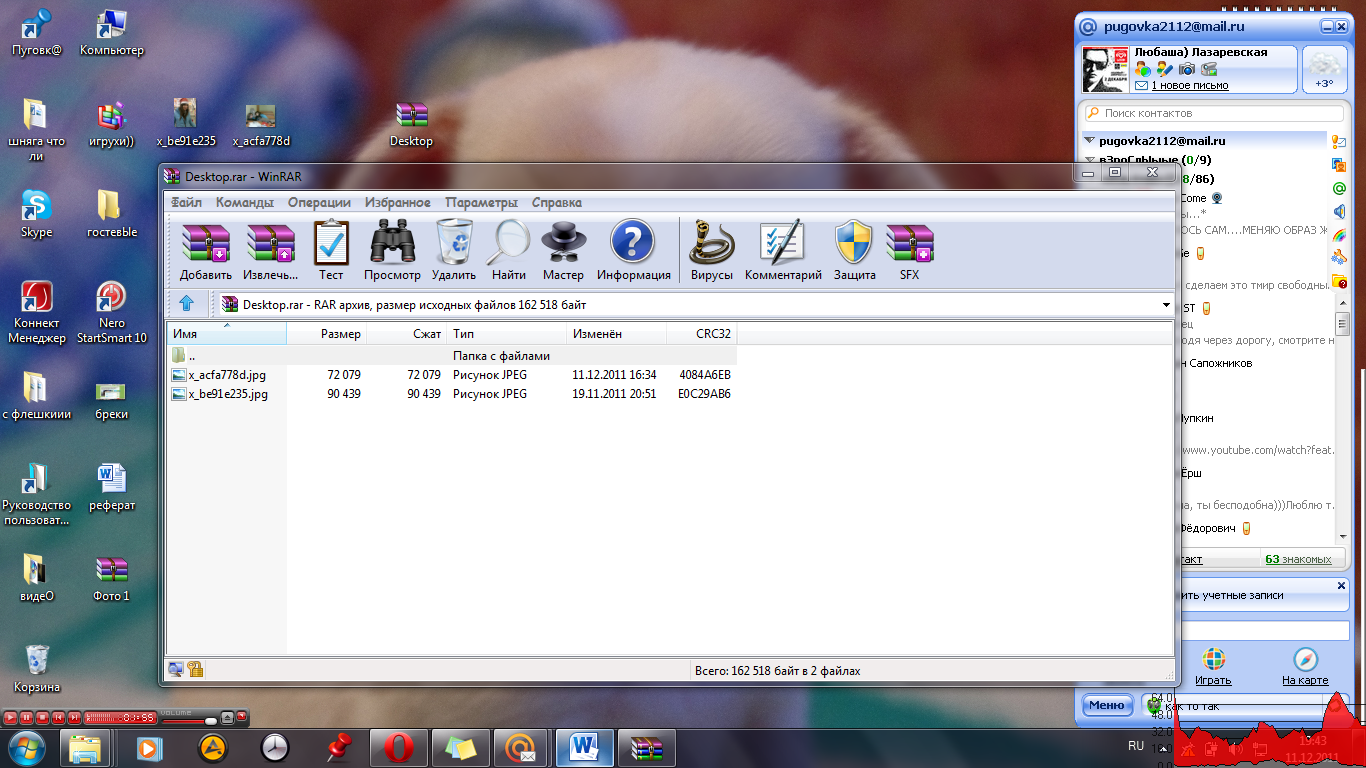Image resolution: width=1366 pixels, height=768 pixels.
Task: Click the video camera icon under Любаша's name
Action: coord(1209,69)
